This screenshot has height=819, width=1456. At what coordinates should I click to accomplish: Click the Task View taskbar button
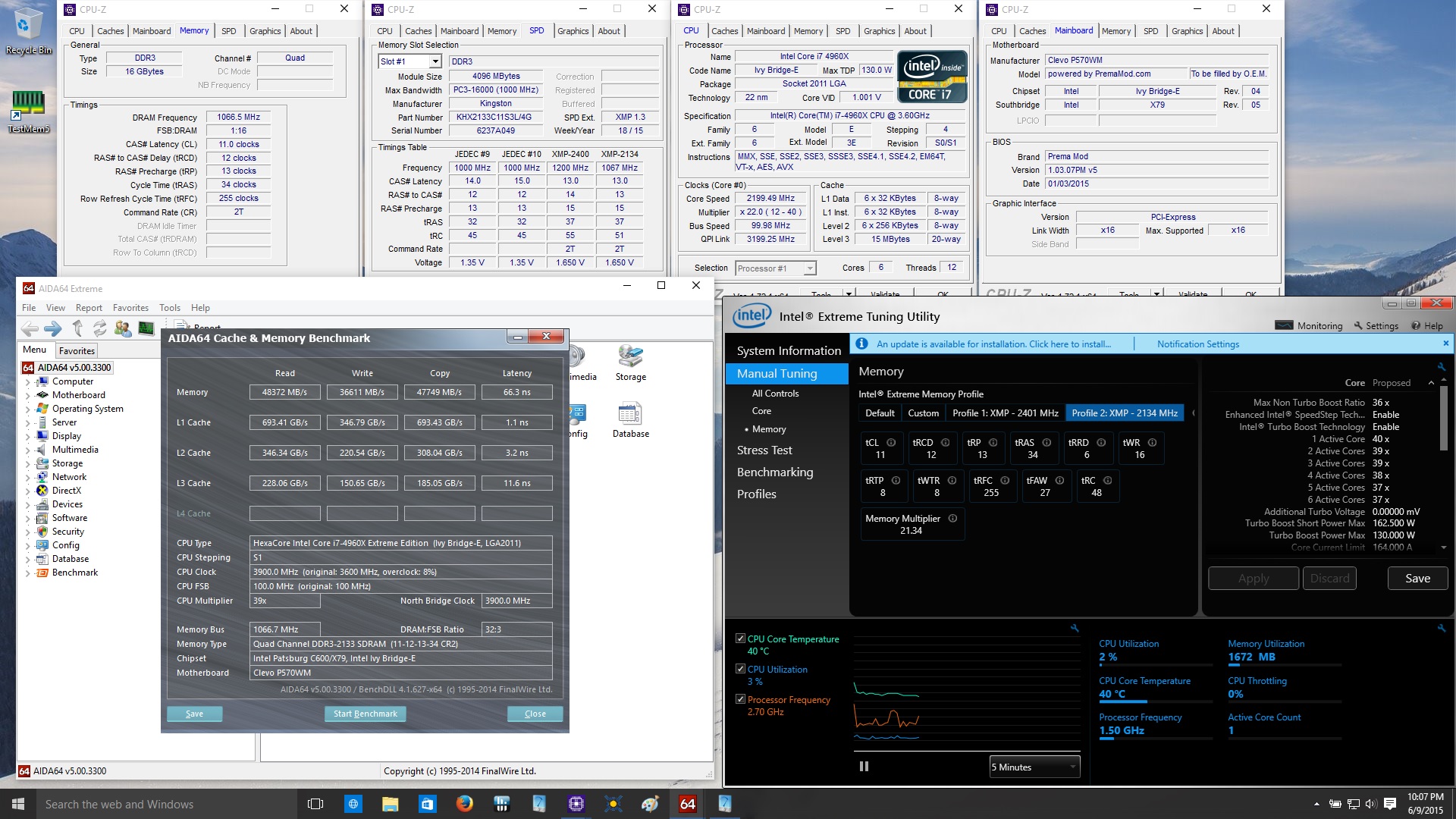pos(315,803)
